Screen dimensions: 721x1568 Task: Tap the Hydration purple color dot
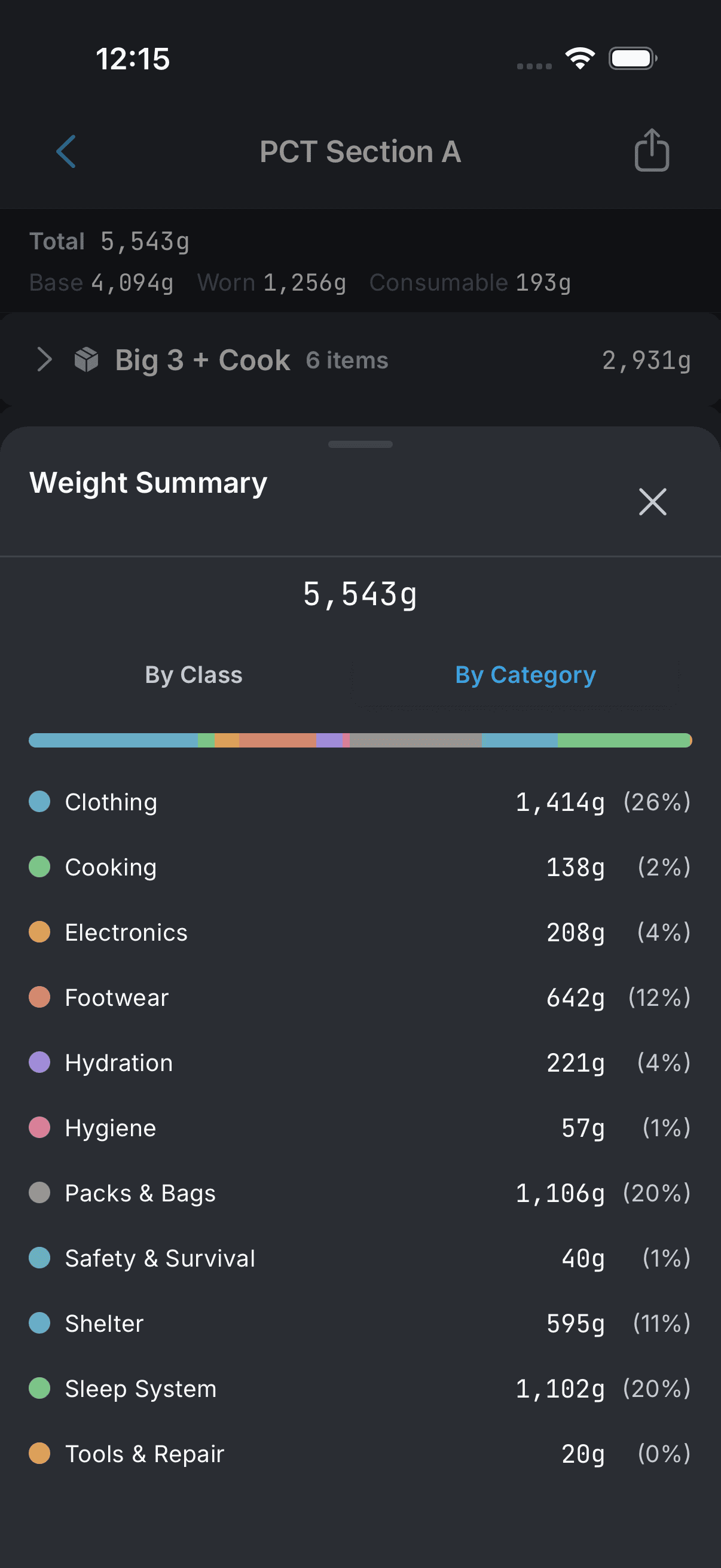[x=39, y=1062]
